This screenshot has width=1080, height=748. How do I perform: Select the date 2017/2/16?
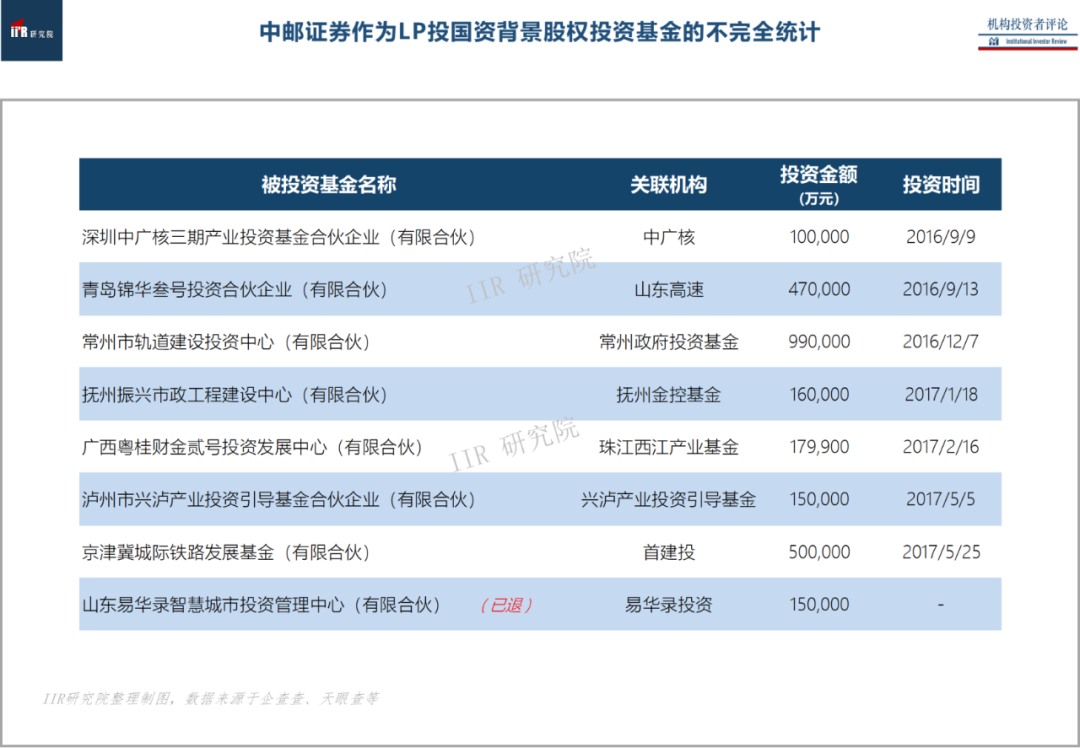(x=941, y=447)
